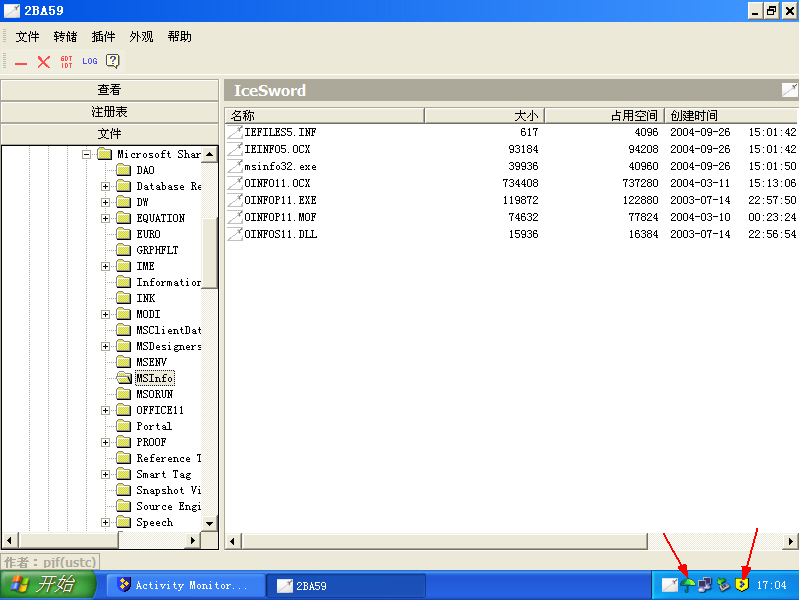The width and height of the screenshot is (799, 600).
Task: Click the EURO folder icon
Action: [123, 234]
